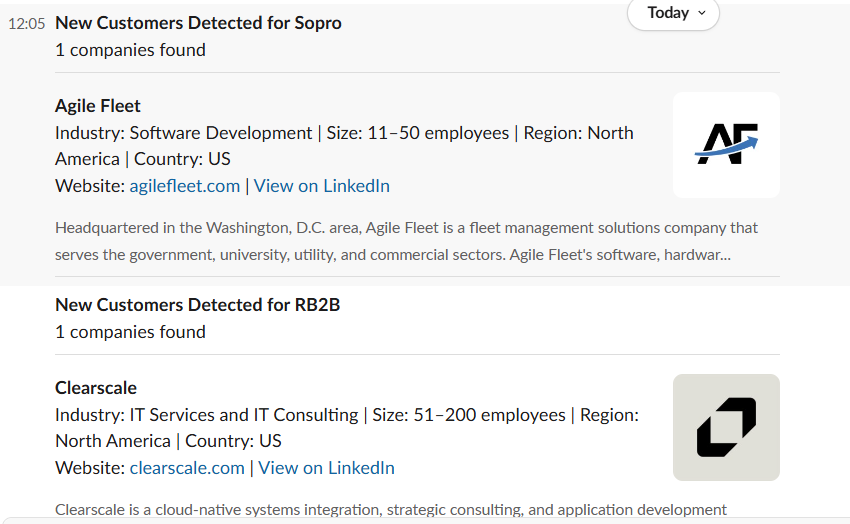View Clearscale on LinkedIn

click(x=327, y=468)
